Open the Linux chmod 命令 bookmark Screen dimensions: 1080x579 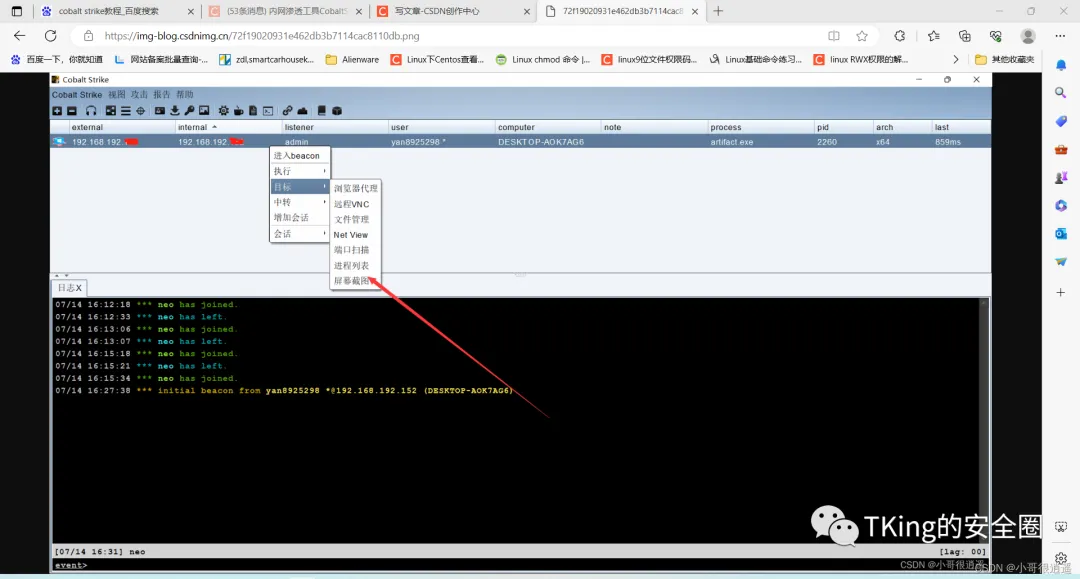click(543, 60)
